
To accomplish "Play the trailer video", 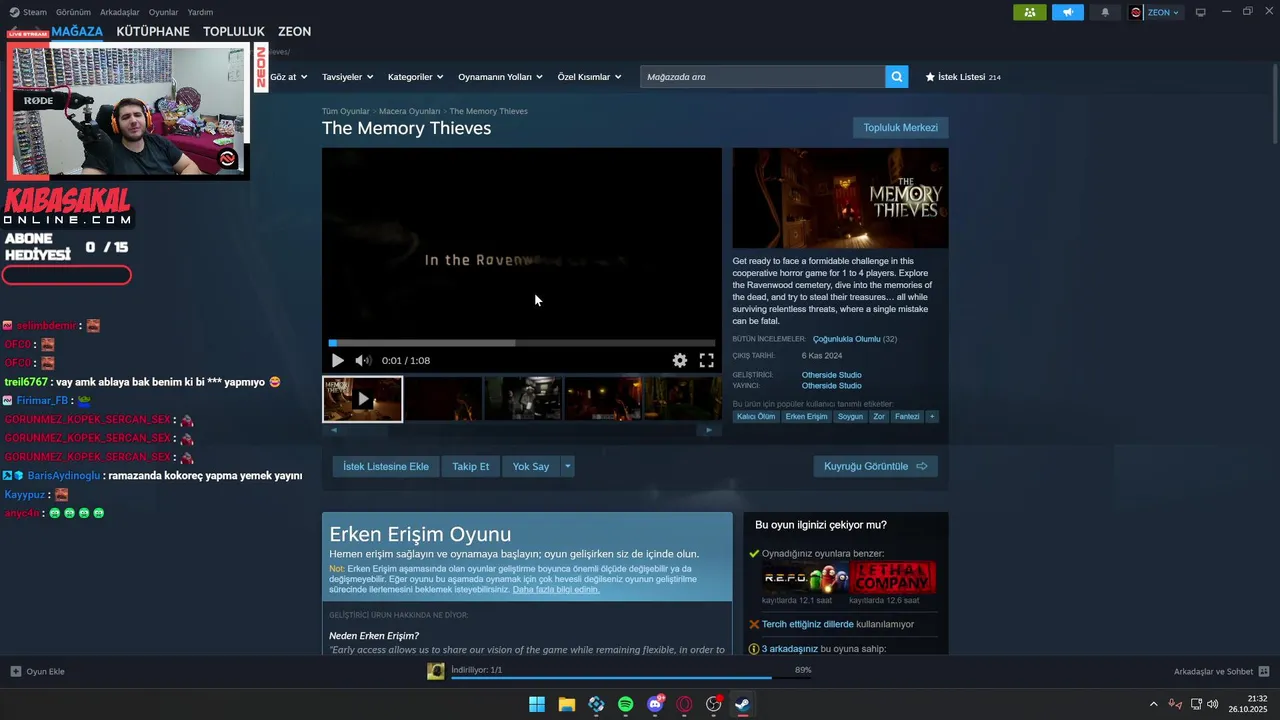I will point(338,361).
